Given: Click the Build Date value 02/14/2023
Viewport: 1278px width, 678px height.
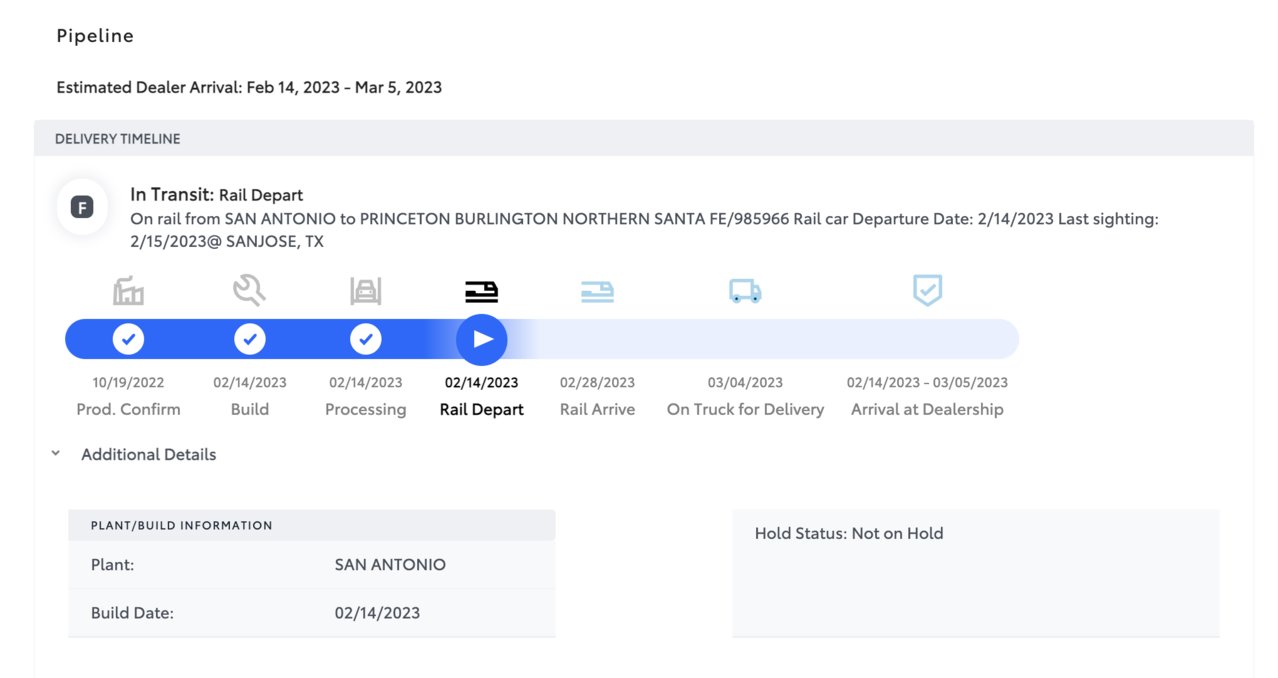Looking at the screenshot, I should click(377, 613).
